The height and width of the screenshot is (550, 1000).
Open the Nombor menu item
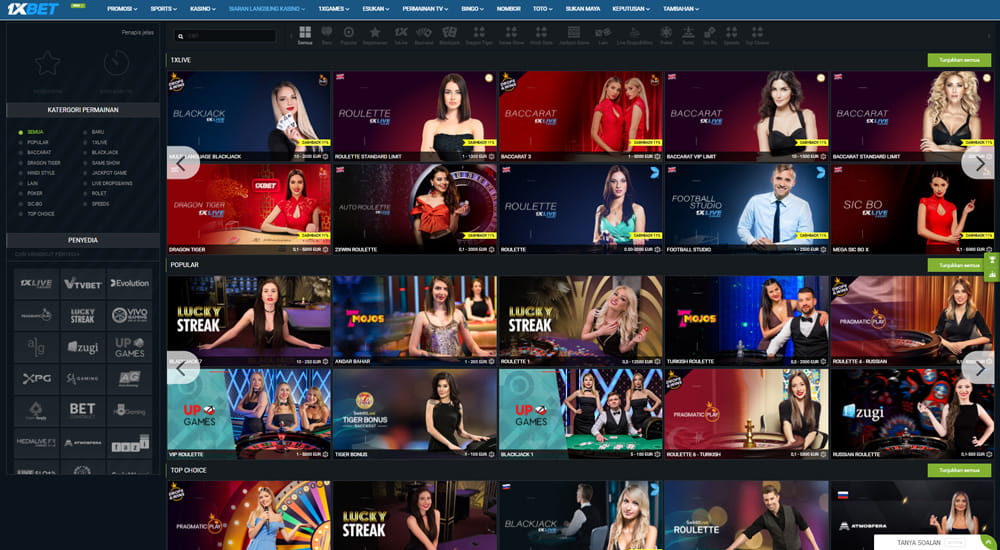click(x=508, y=9)
